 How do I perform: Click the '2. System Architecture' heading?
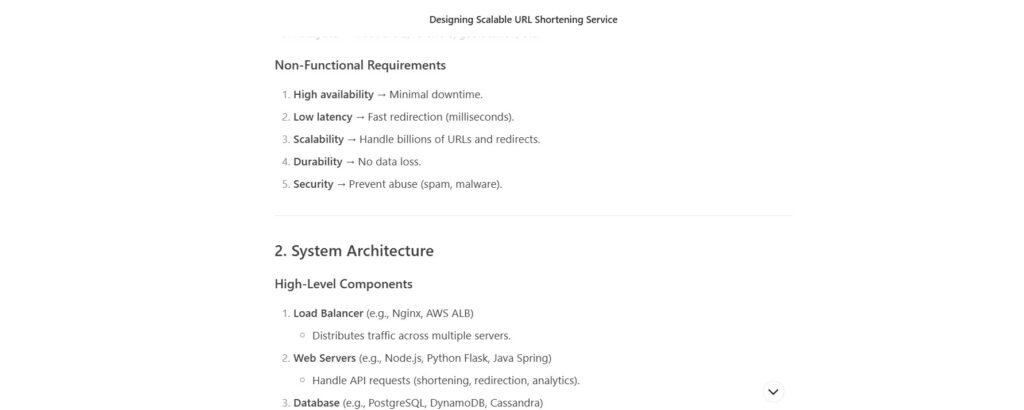pos(354,251)
